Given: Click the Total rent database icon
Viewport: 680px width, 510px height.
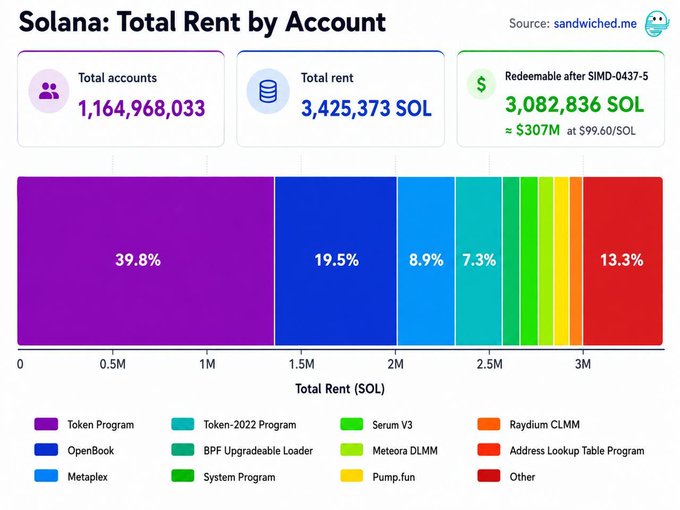Looking at the screenshot, I should (x=268, y=91).
